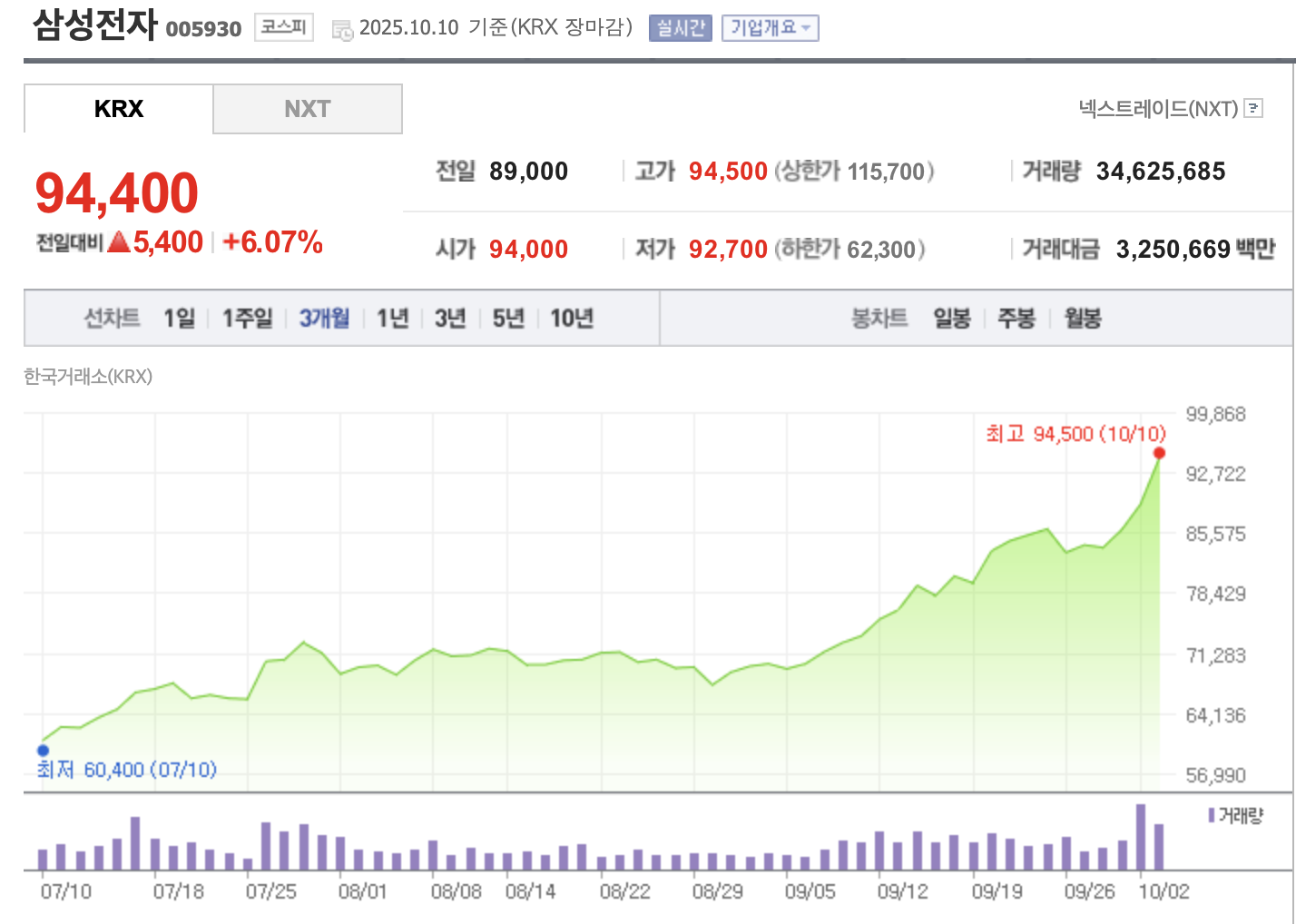Click the red high-point marker on chart
Image resolution: width=1296 pixels, height=924 pixels.
click(1159, 453)
